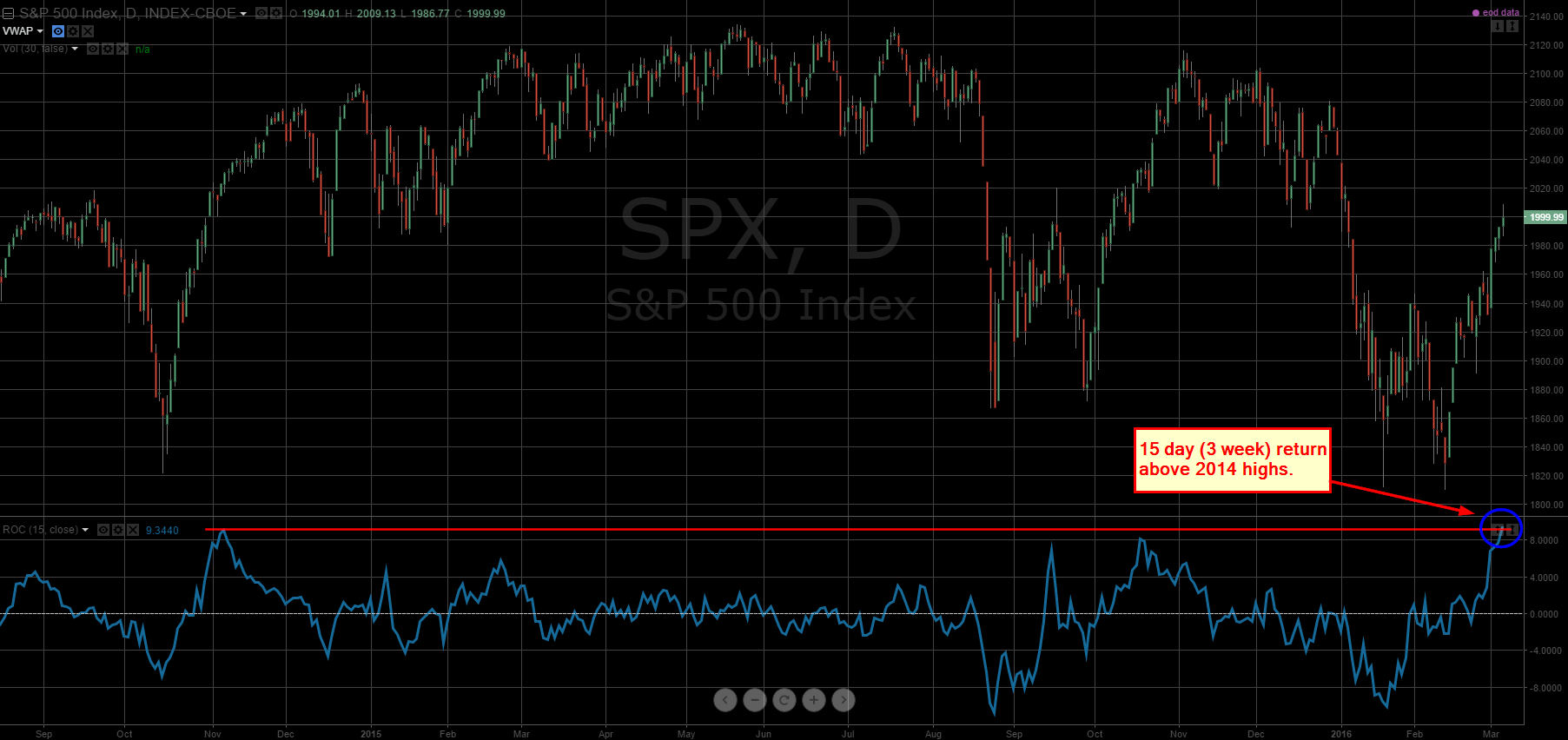Click the 8.0000 ROC axis label
Image resolution: width=1568 pixels, height=740 pixels.
point(1544,540)
